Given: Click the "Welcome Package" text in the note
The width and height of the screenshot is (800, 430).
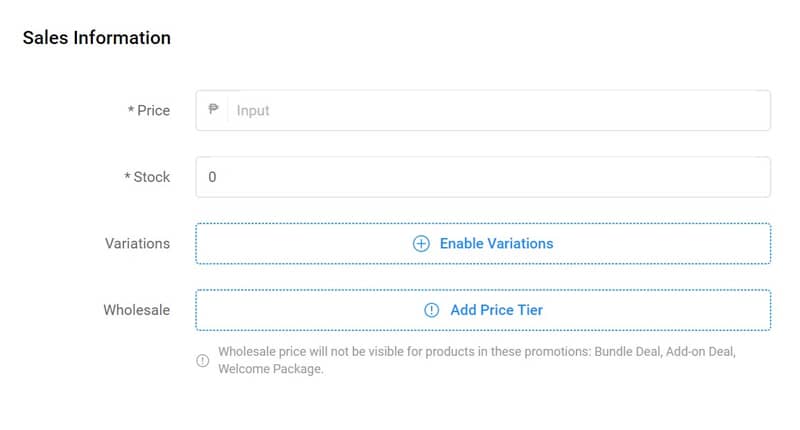Looking at the screenshot, I should [269, 368].
